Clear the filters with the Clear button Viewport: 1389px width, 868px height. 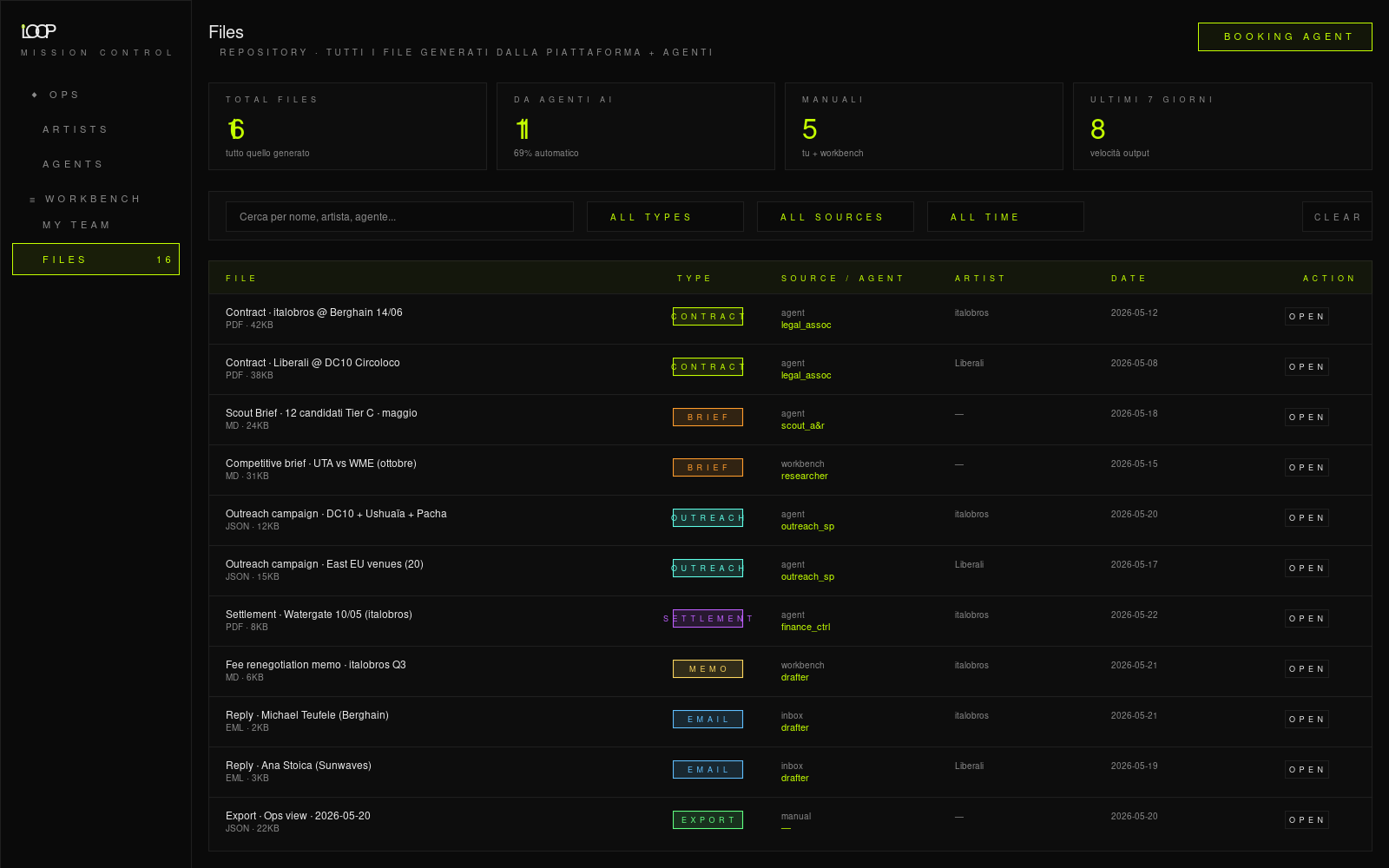1337,217
